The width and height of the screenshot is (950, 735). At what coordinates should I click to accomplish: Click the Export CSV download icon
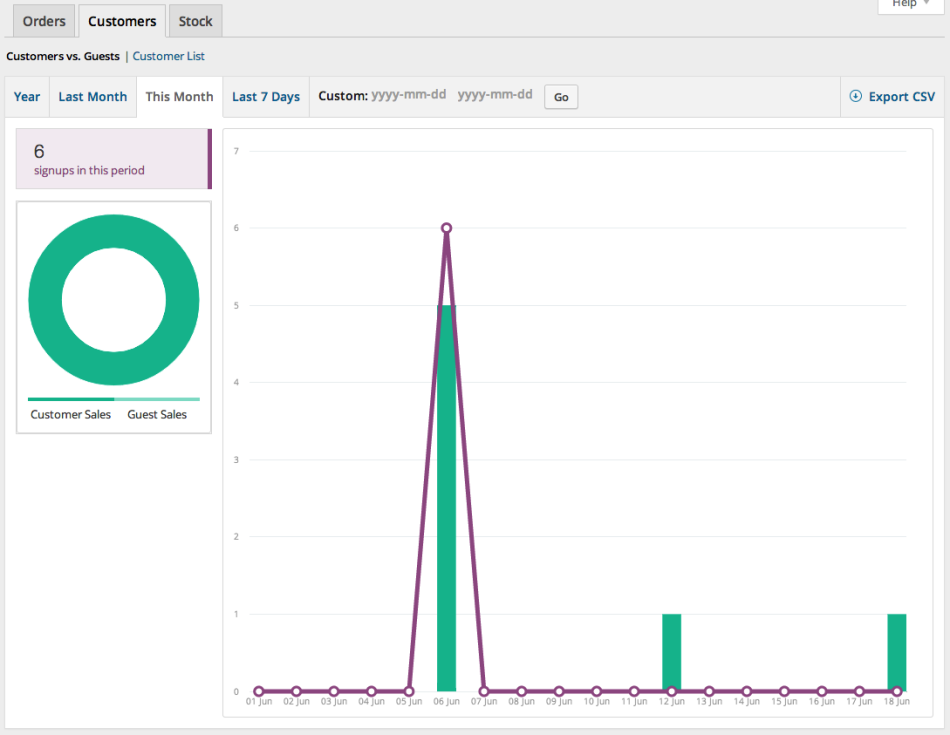pyautogui.click(x=855, y=97)
